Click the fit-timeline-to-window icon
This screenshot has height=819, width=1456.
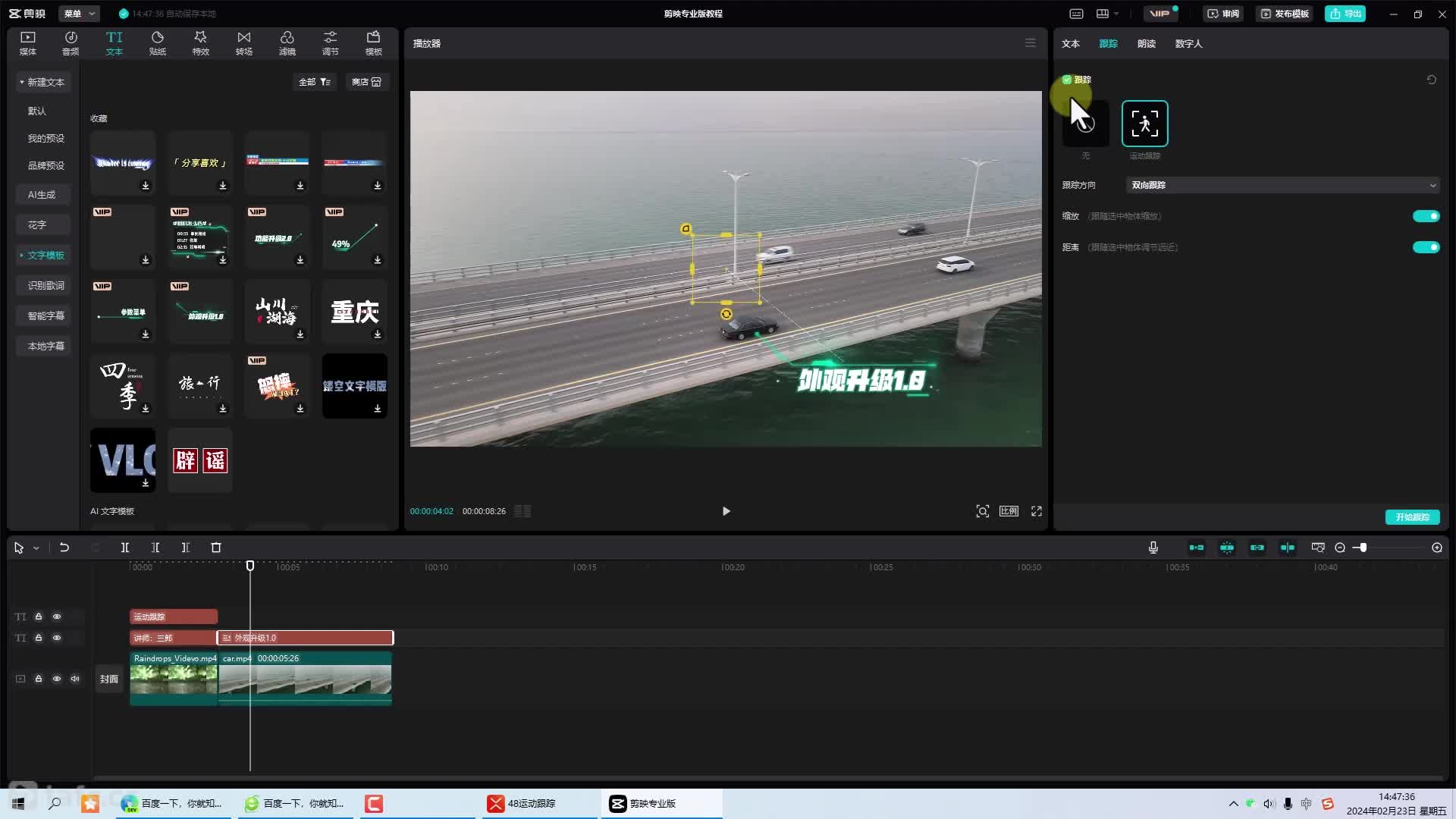1318,548
